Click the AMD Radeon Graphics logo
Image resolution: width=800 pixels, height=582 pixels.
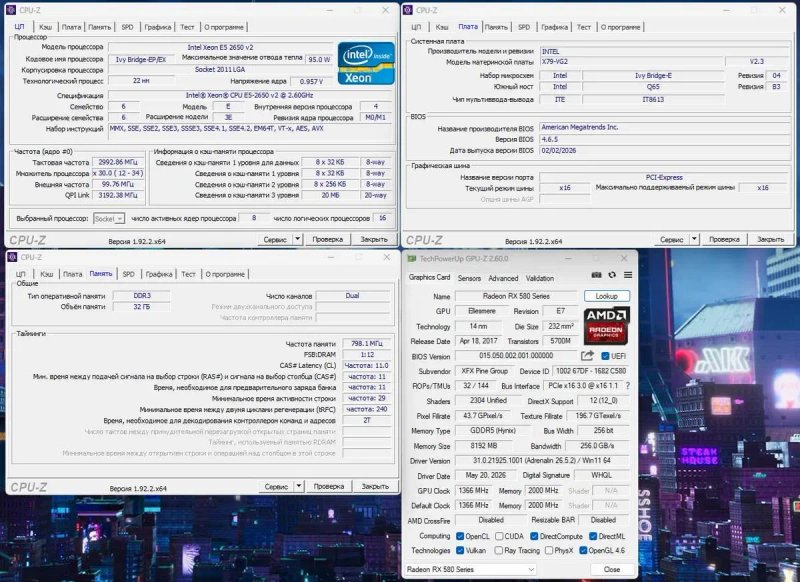pyautogui.click(x=607, y=325)
